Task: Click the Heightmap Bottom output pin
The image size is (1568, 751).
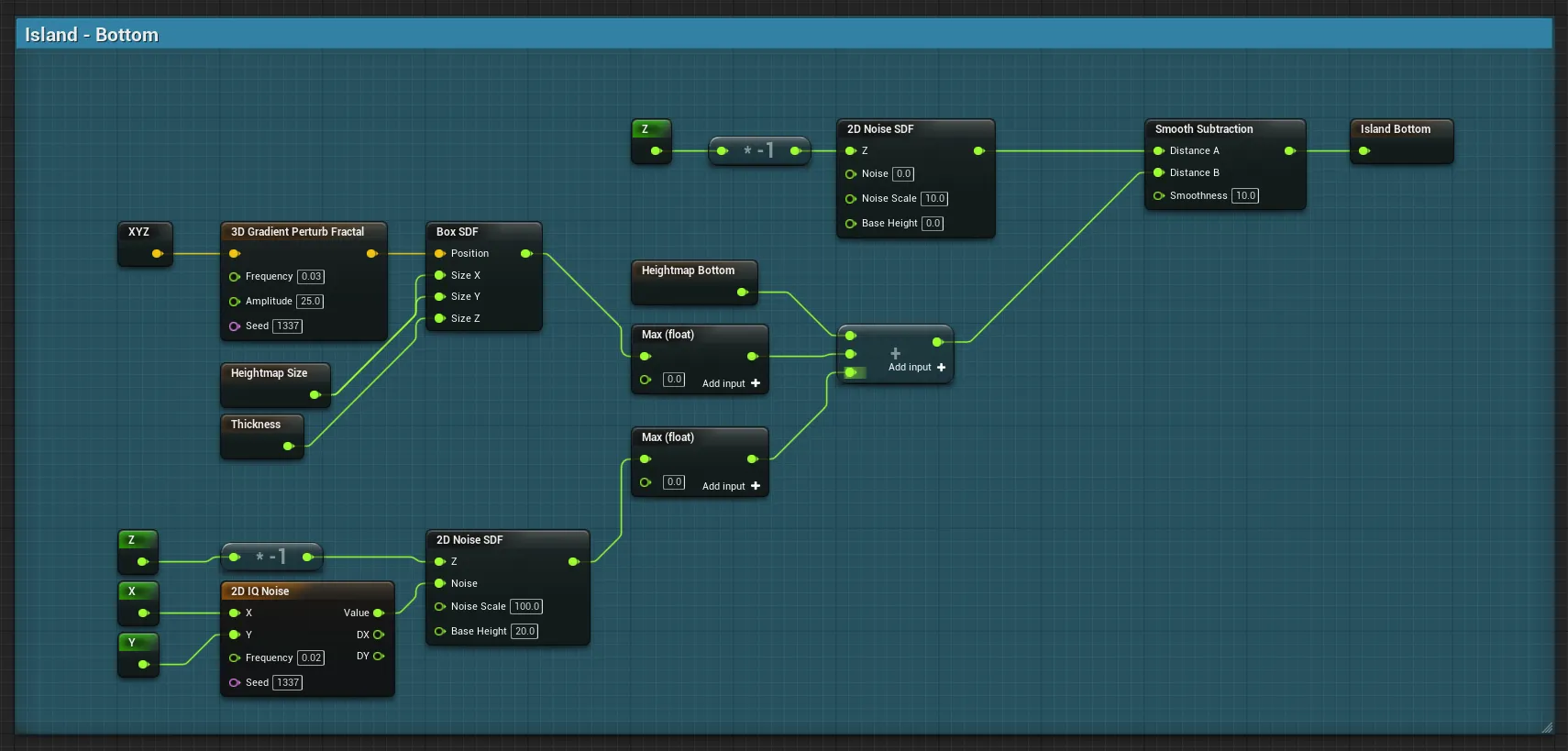Action: (x=742, y=293)
